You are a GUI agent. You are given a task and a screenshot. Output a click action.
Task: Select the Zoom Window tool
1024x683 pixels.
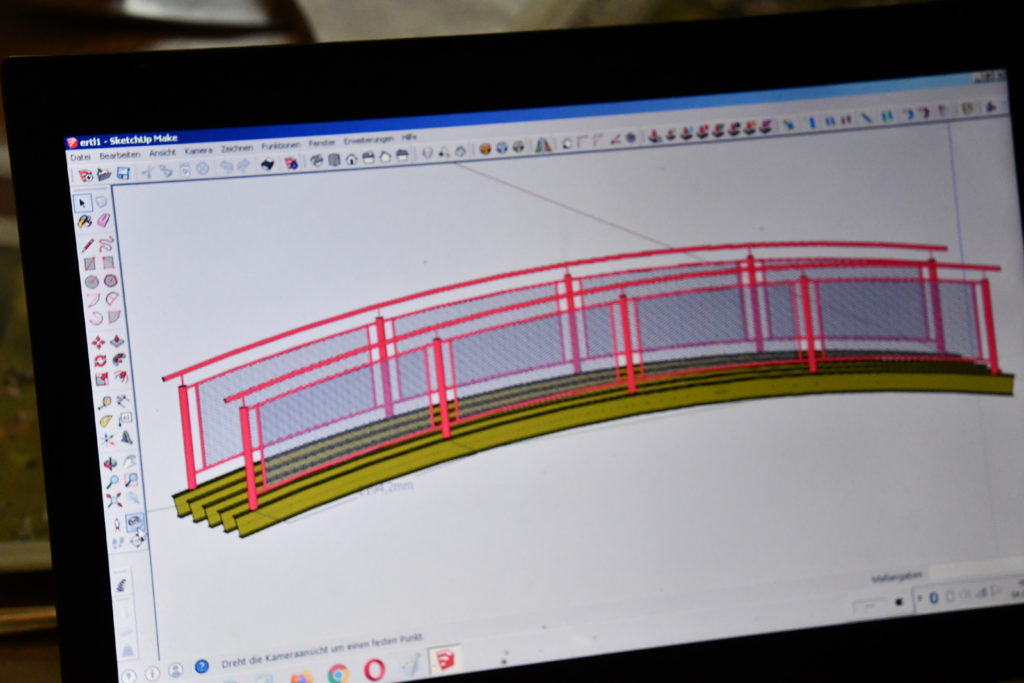click(x=132, y=481)
